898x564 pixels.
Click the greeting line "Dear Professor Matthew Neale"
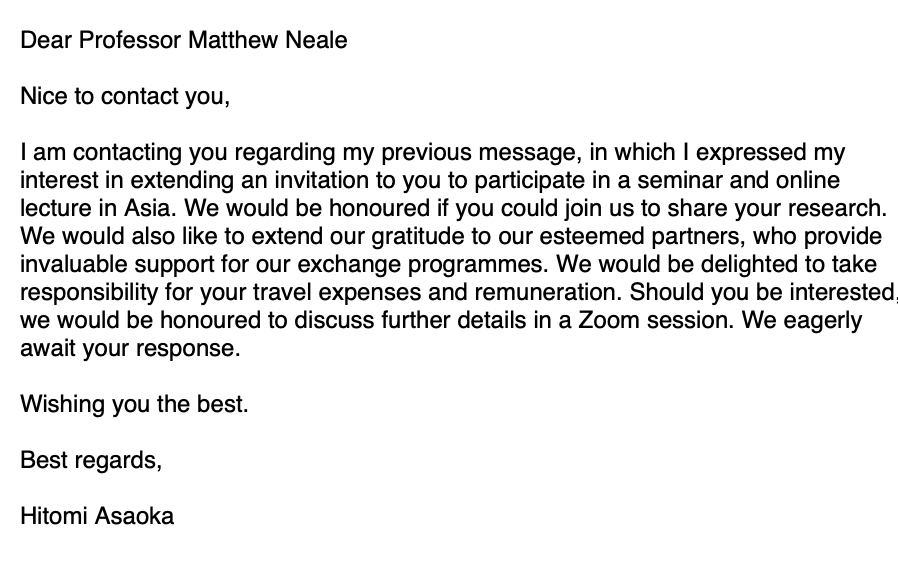(184, 42)
